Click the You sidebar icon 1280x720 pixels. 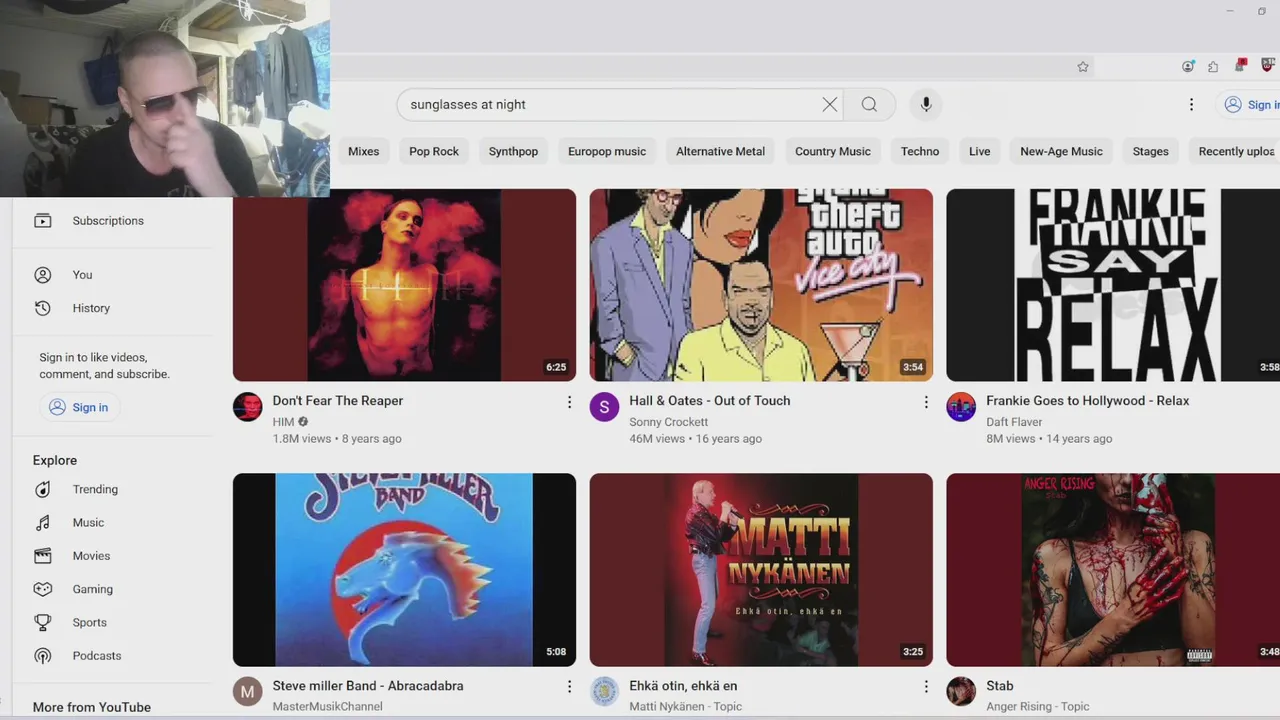coord(43,275)
